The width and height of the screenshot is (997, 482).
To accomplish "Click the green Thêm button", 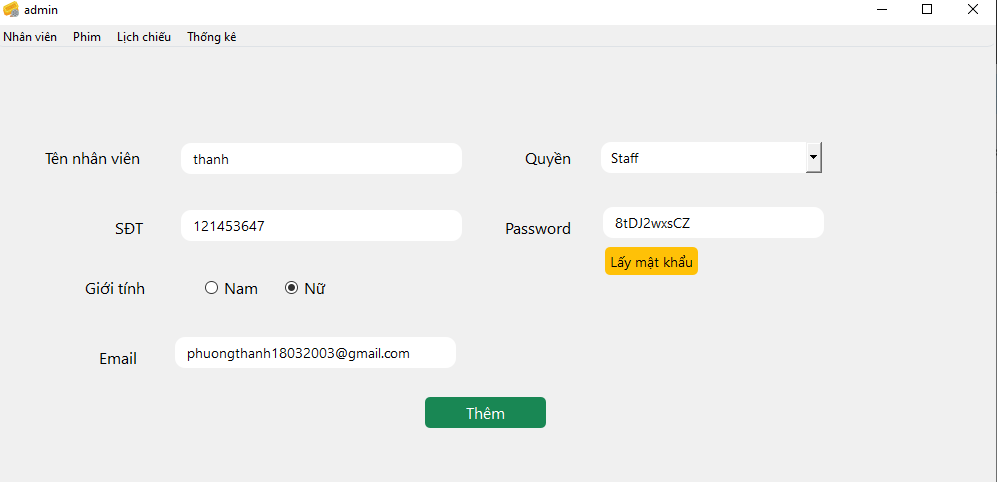I will pos(485,413).
